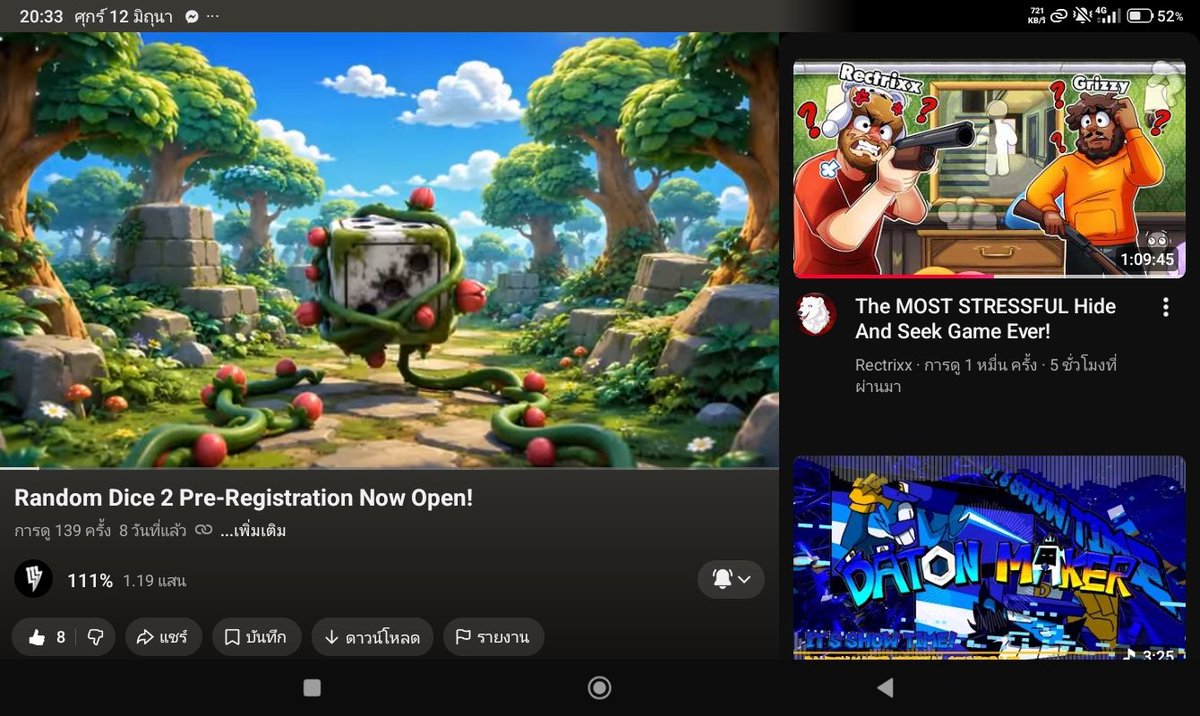Select The MOST STRESSFUL Hide And Seek title
Screen dimensions: 1200x716
click(985, 318)
